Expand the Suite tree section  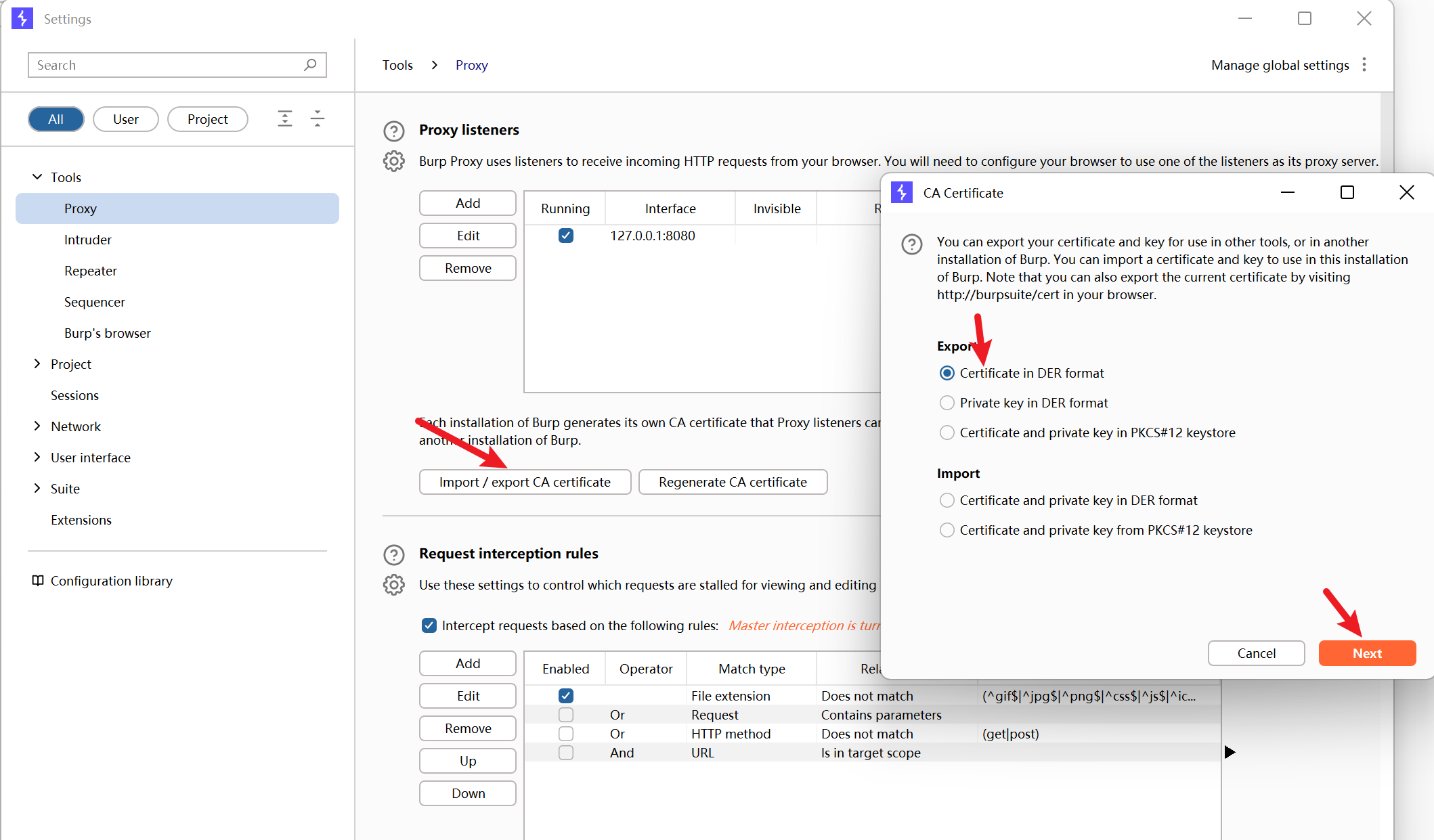pyautogui.click(x=37, y=488)
